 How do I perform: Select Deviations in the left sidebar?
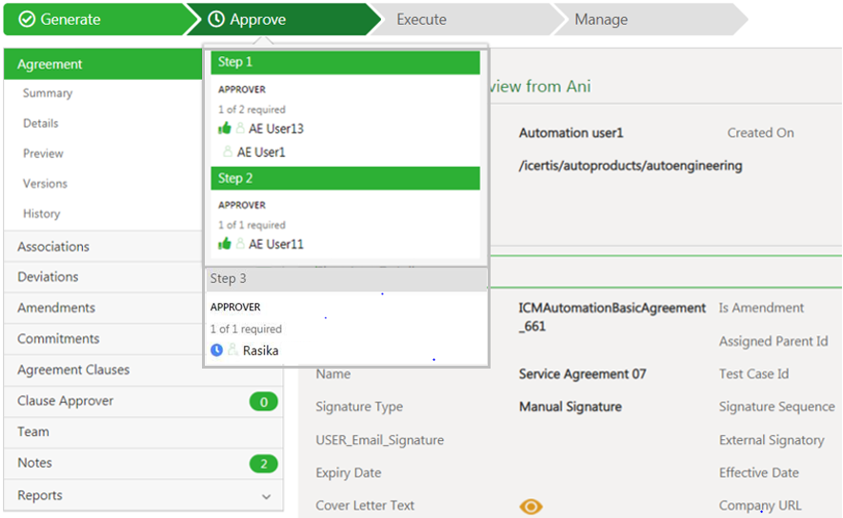point(48,277)
